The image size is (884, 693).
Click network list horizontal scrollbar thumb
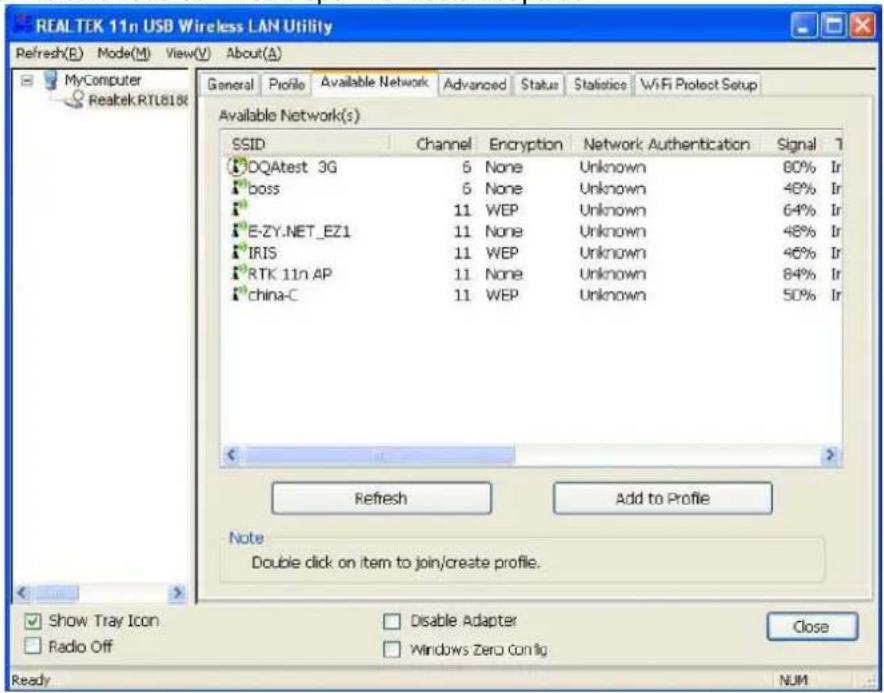pyautogui.click(x=379, y=455)
